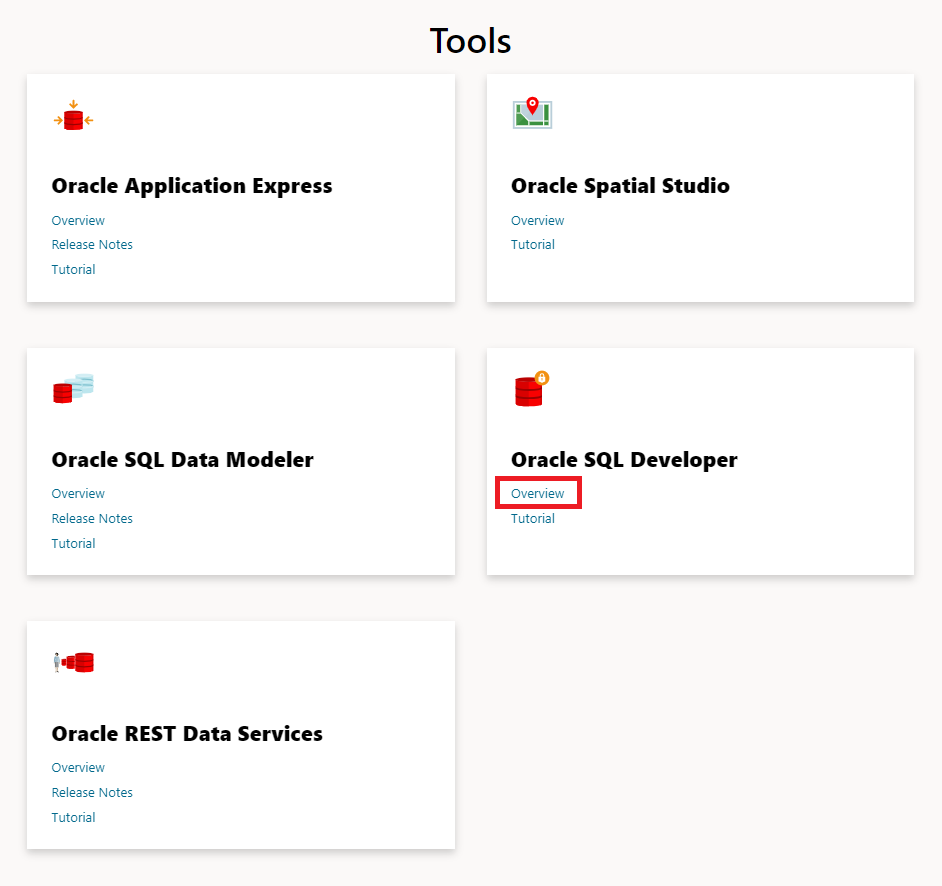Open Tutorial under Oracle Spatial Studio
The width and height of the screenshot is (942, 886).
(533, 244)
